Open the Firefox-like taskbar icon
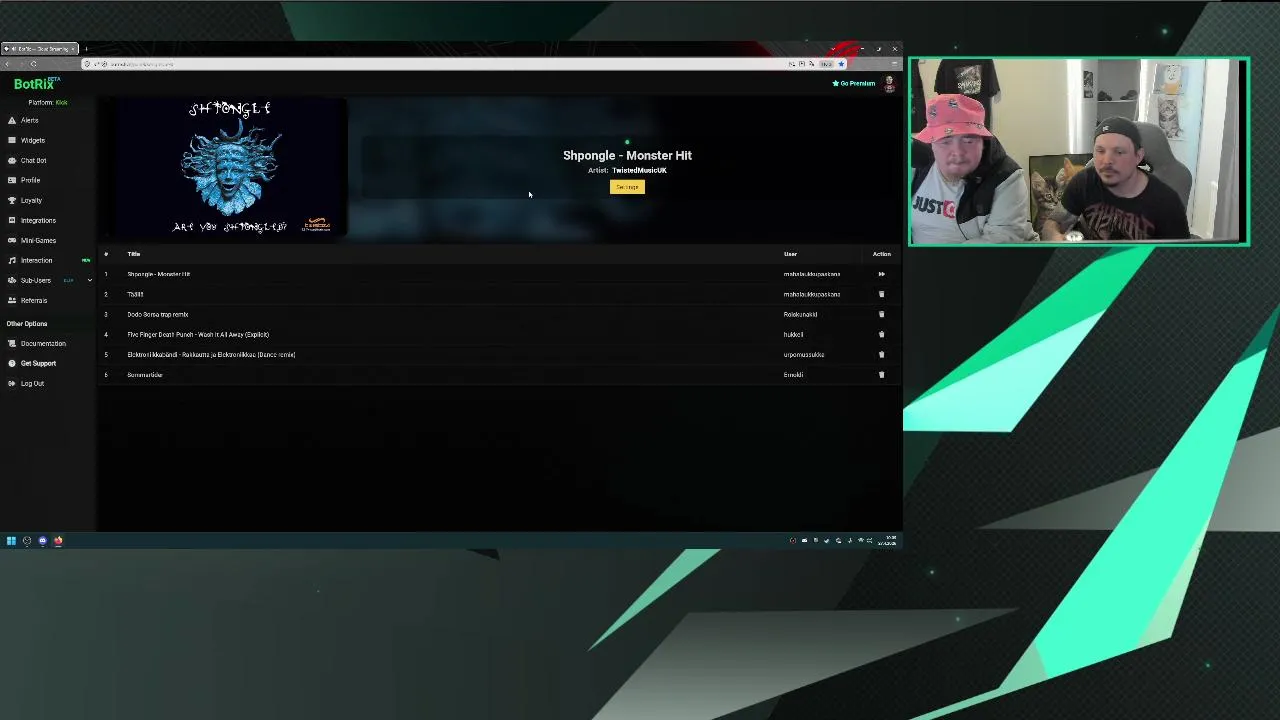 pyautogui.click(x=58, y=541)
